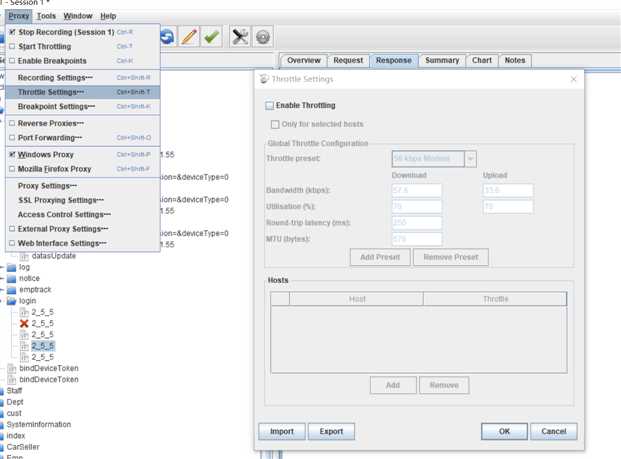
Task: Select the CarSeller tree item
Action: 23,447
